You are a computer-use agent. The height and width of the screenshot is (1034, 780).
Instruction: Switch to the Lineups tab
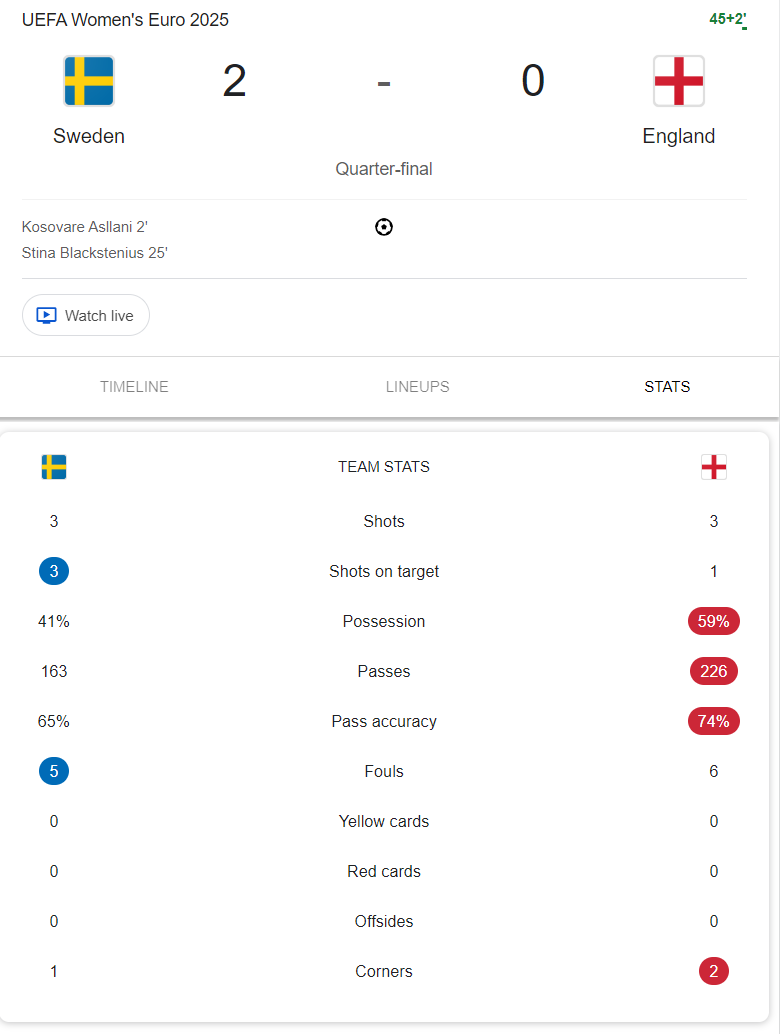417,386
